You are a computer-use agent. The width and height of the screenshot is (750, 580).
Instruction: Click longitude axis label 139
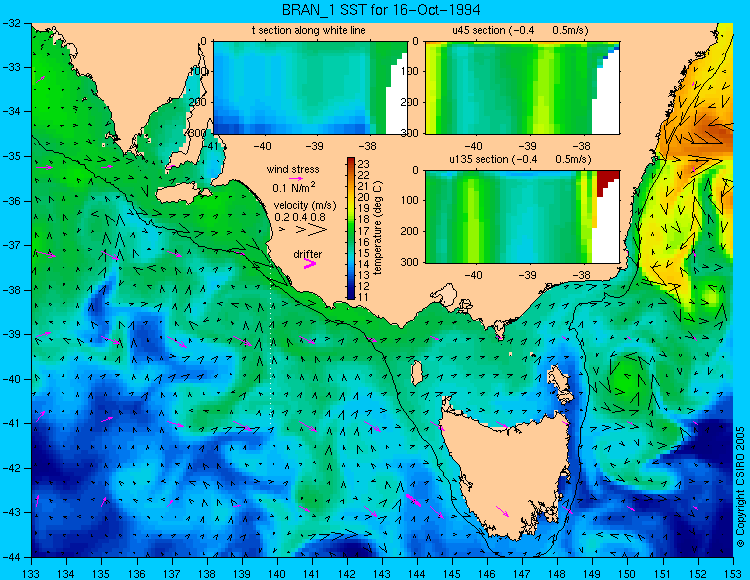click(242, 573)
